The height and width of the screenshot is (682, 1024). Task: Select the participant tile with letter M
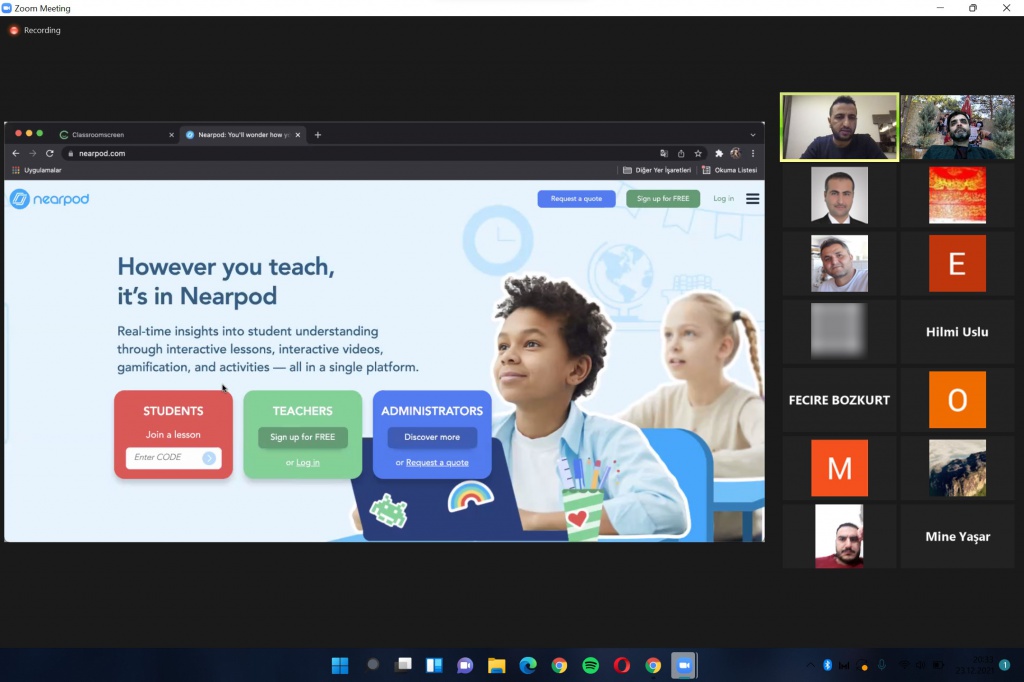[839, 468]
